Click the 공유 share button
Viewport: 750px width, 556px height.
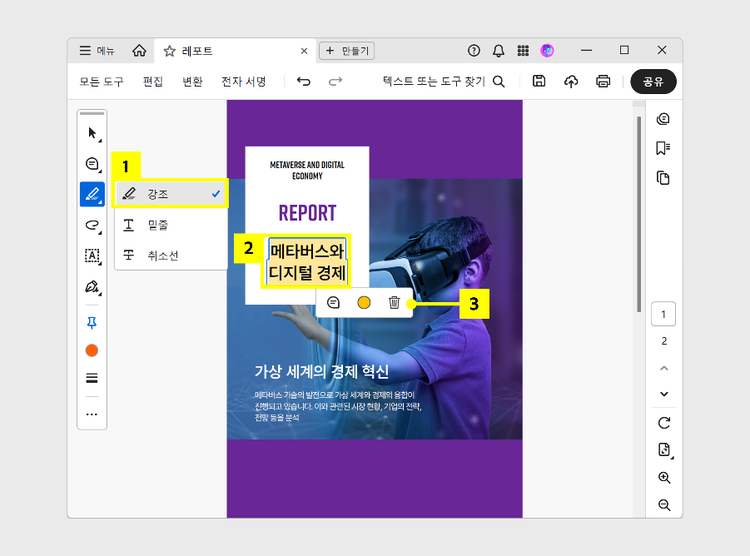(x=653, y=81)
